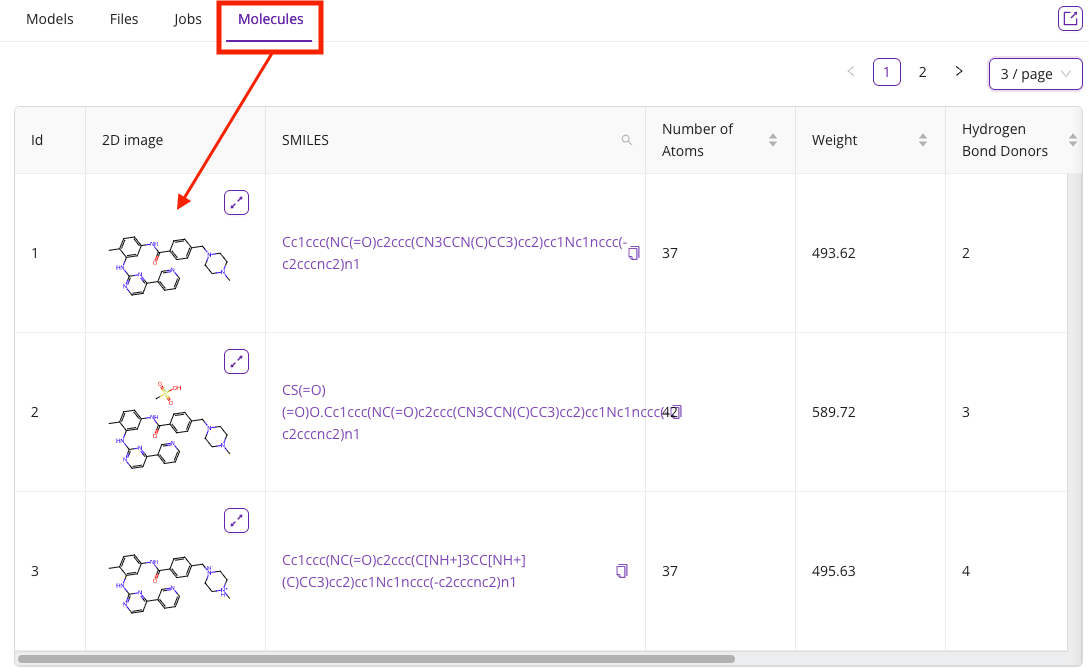Click the horizontal scrollbar under the table
Screen dimensions: 1089x669
tap(376, 659)
